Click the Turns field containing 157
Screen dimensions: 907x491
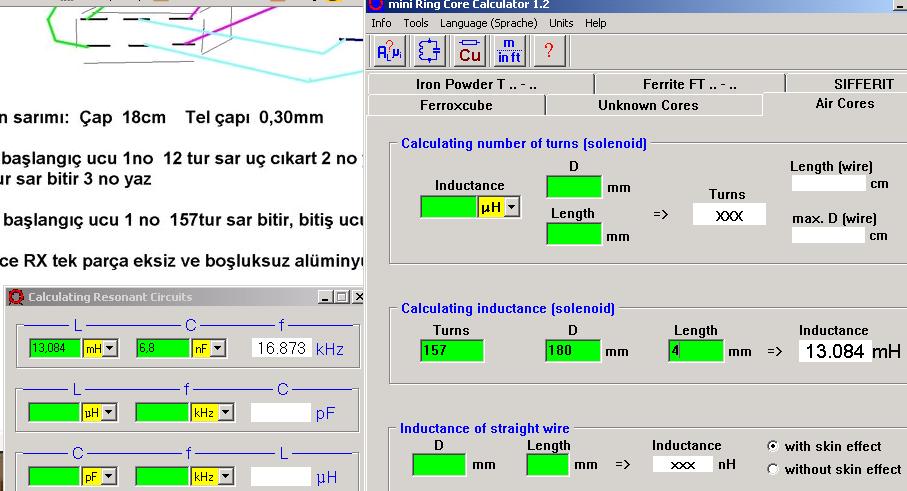click(x=452, y=351)
